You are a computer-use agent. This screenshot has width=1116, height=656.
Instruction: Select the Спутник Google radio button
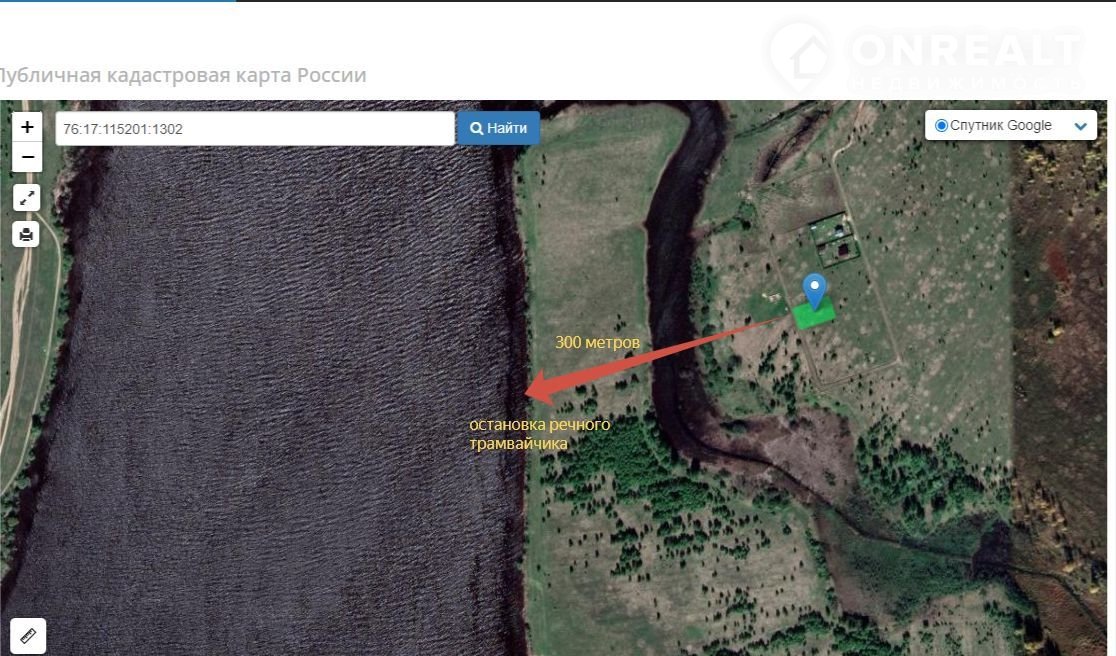coord(941,126)
